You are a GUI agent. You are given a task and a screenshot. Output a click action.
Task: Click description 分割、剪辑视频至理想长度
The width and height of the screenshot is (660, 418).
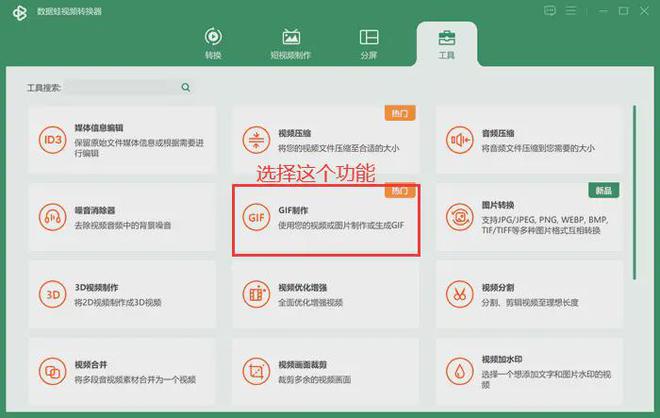(530, 303)
